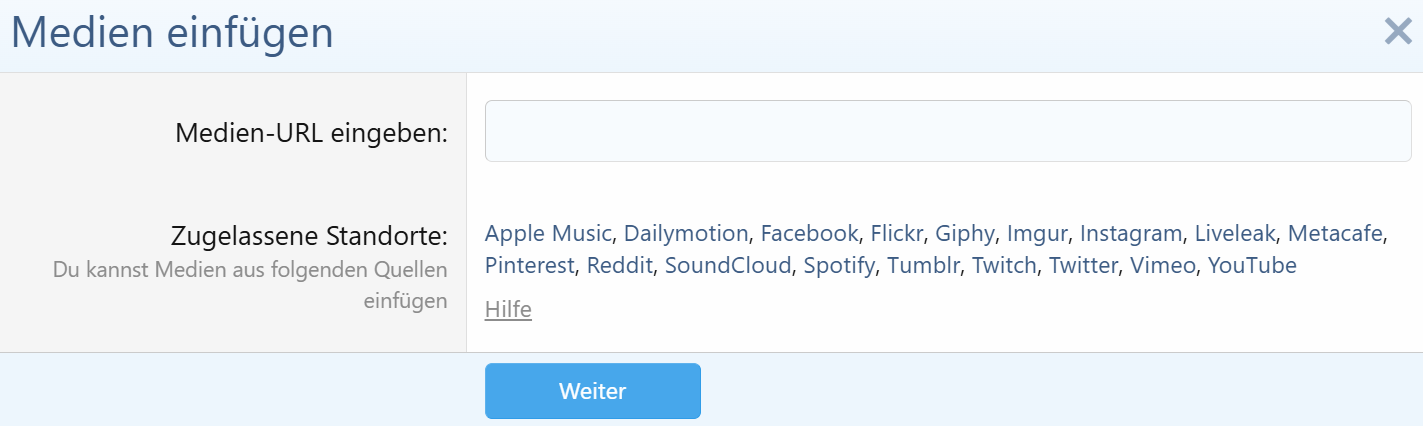Select the Imgur source link
Screen dimensions: 1423x426
coord(1037,234)
